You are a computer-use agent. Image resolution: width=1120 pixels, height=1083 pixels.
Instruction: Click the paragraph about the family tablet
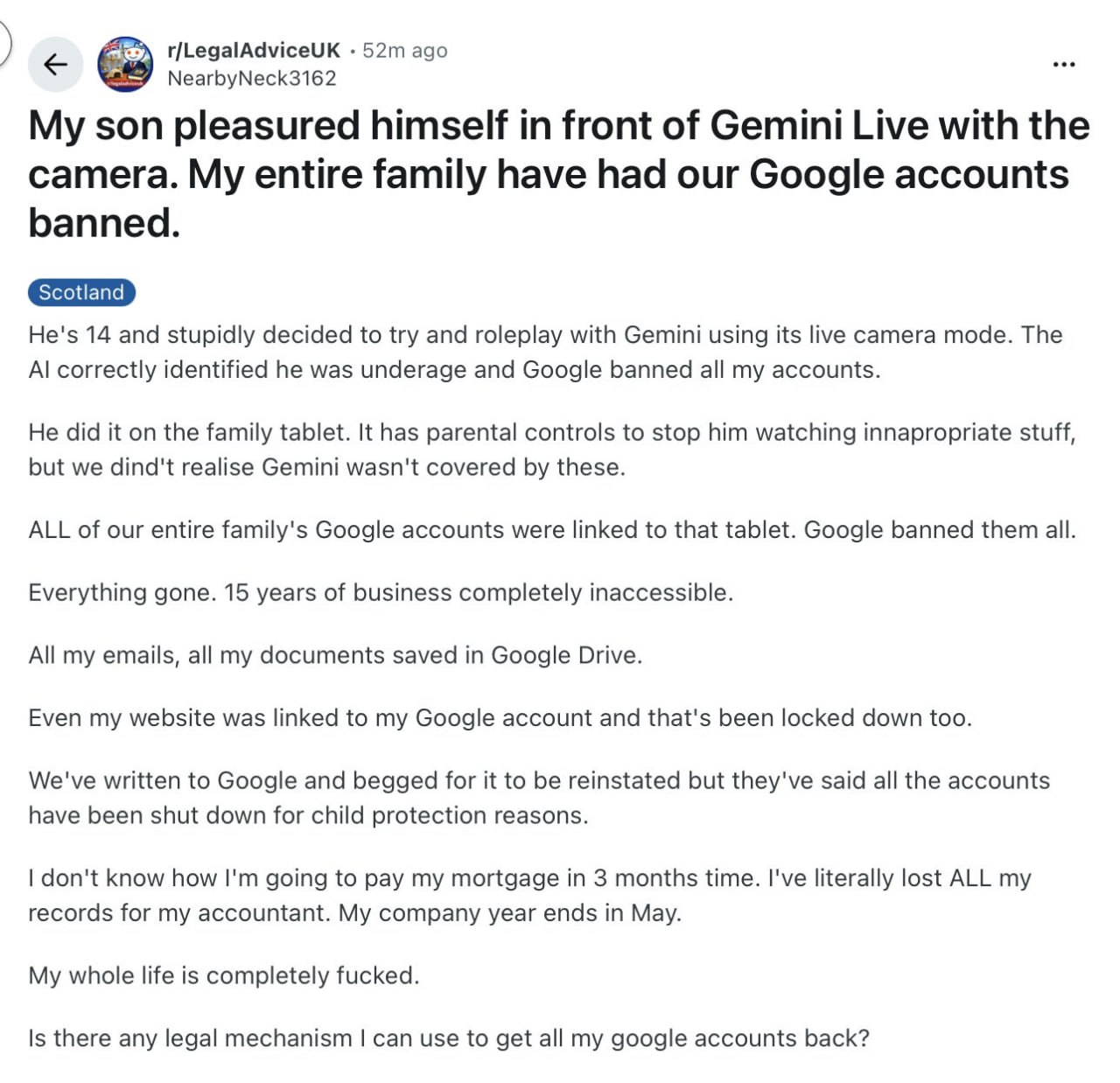click(x=552, y=449)
